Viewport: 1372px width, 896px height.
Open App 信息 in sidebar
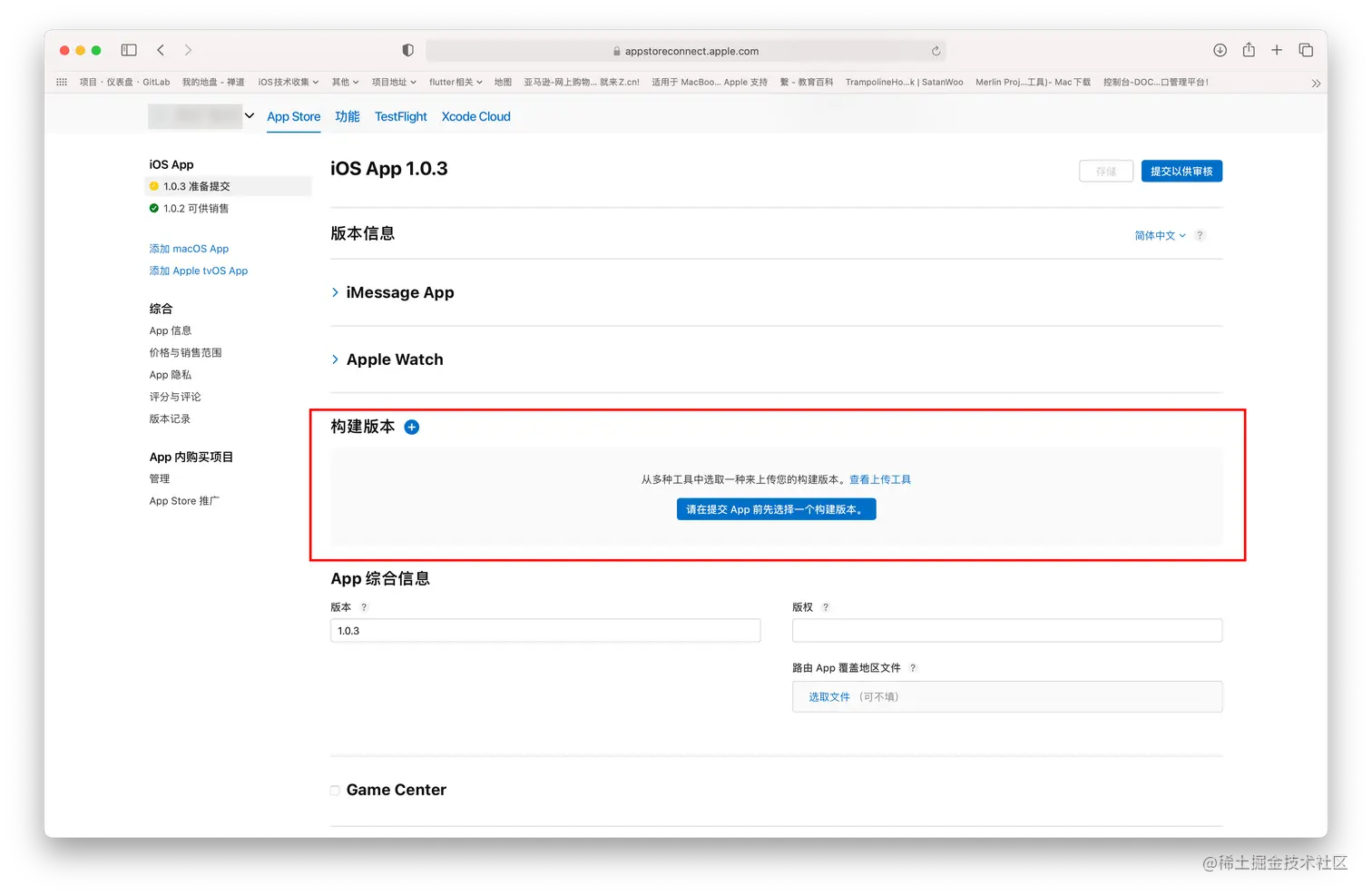click(171, 330)
